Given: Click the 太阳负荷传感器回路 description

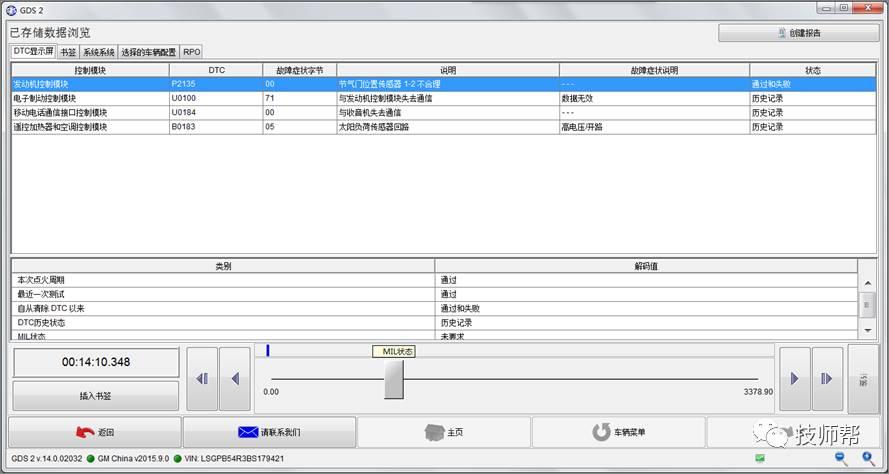Looking at the screenshot, I should [x=374, y=127].
